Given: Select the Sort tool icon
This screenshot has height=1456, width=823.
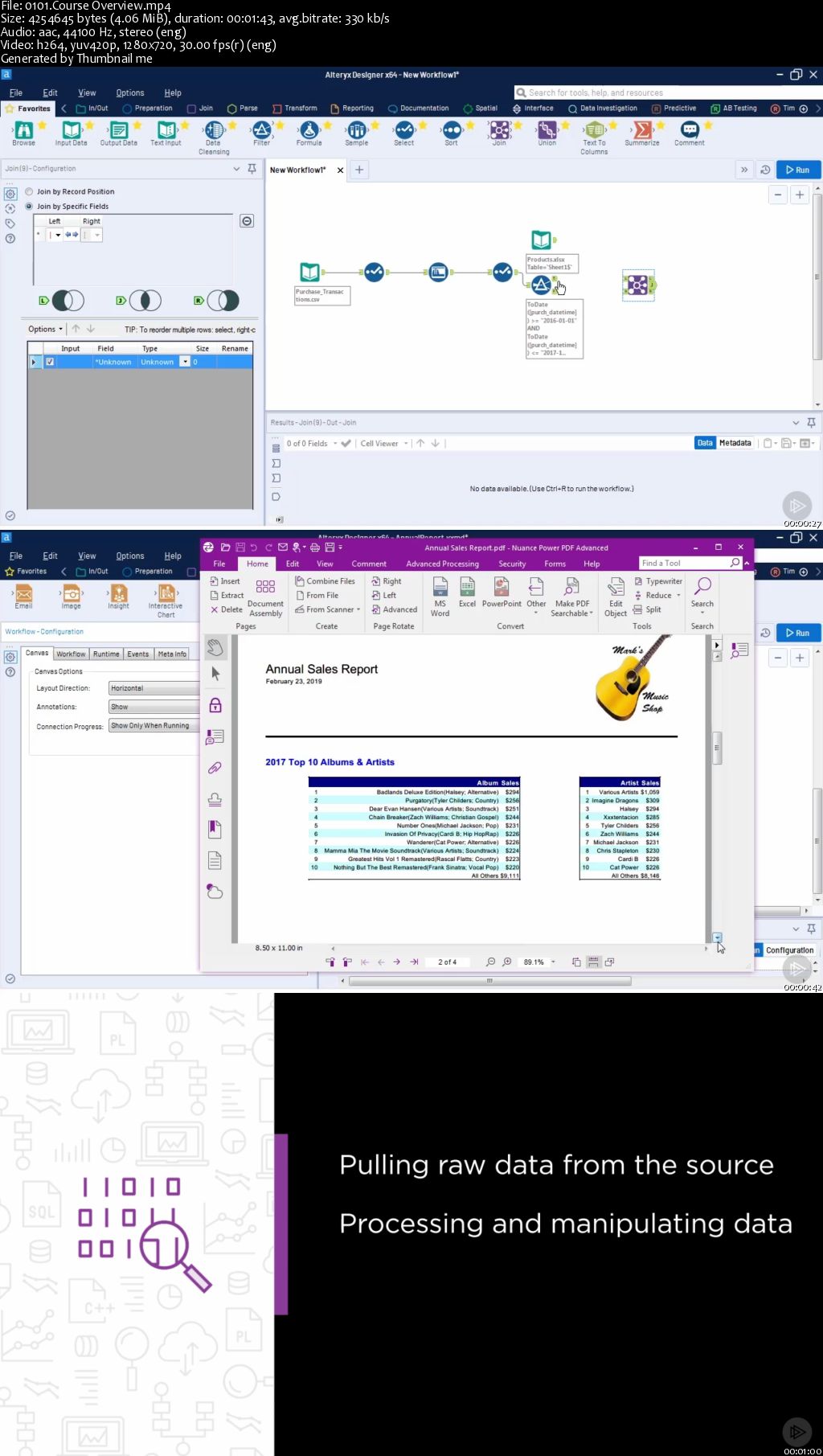Looking at the screenshot, I should pos(452,129).
